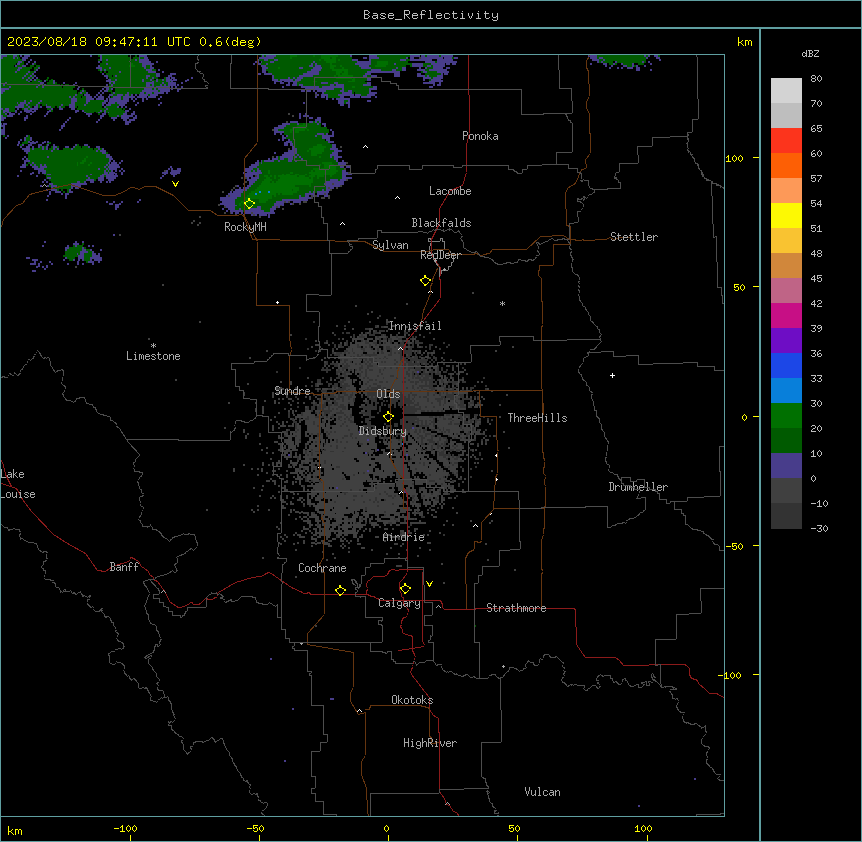Click the slate purple swatch between 10 and 0
Image resolution: width=862 pixels, height=842 pixels.
coord(786,466)
